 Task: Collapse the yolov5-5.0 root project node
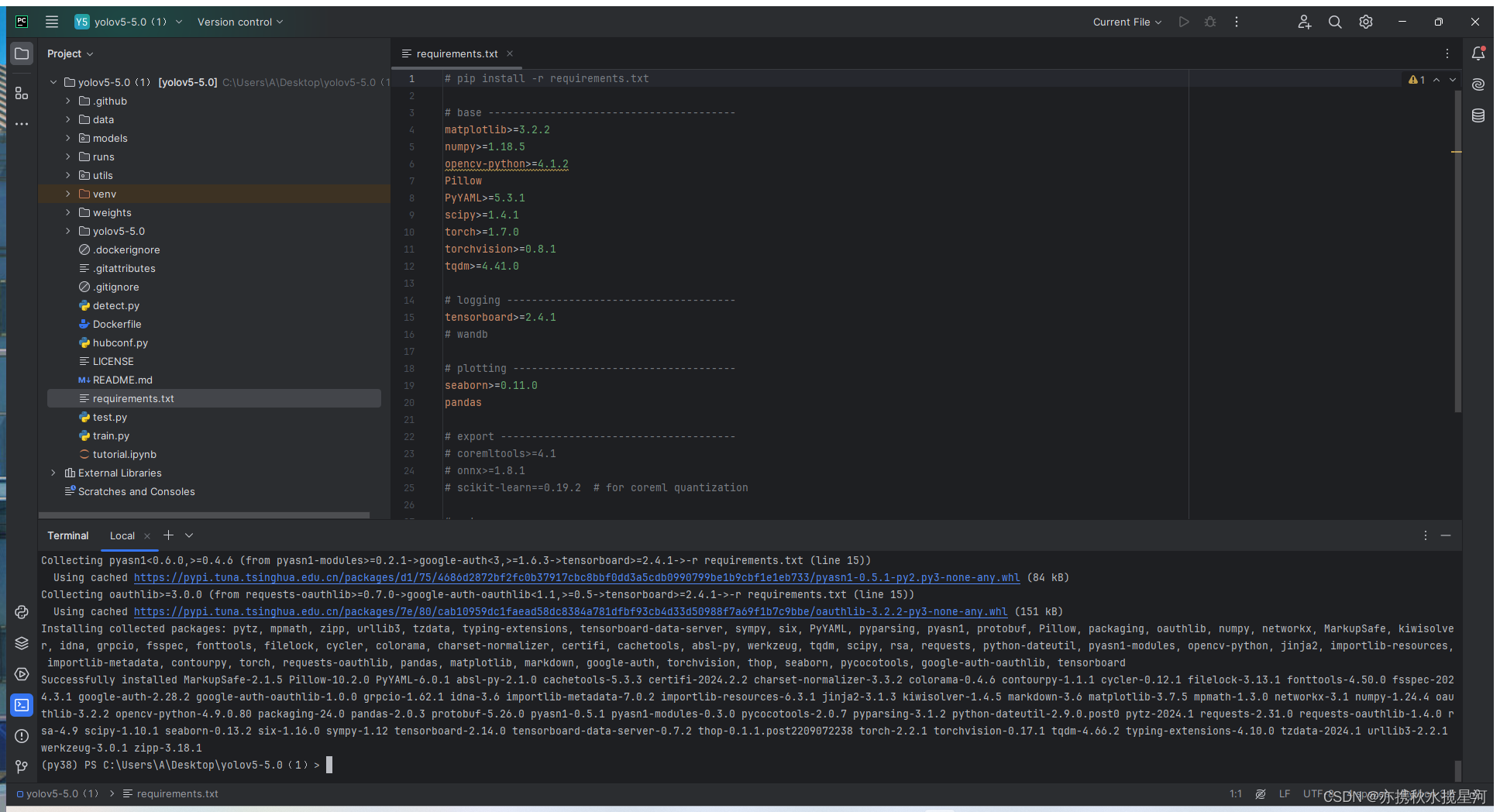(x=53, y=82)
